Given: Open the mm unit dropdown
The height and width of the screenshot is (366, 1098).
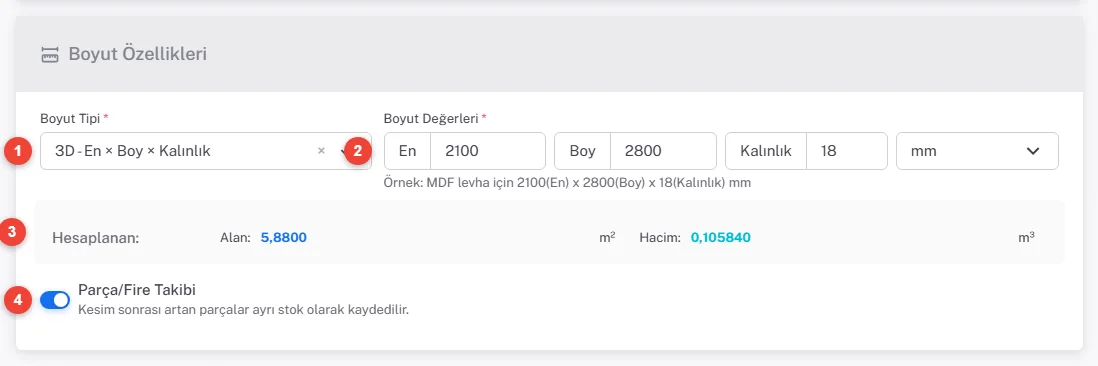Looking at the screenshot, I should tap(977, 150).
